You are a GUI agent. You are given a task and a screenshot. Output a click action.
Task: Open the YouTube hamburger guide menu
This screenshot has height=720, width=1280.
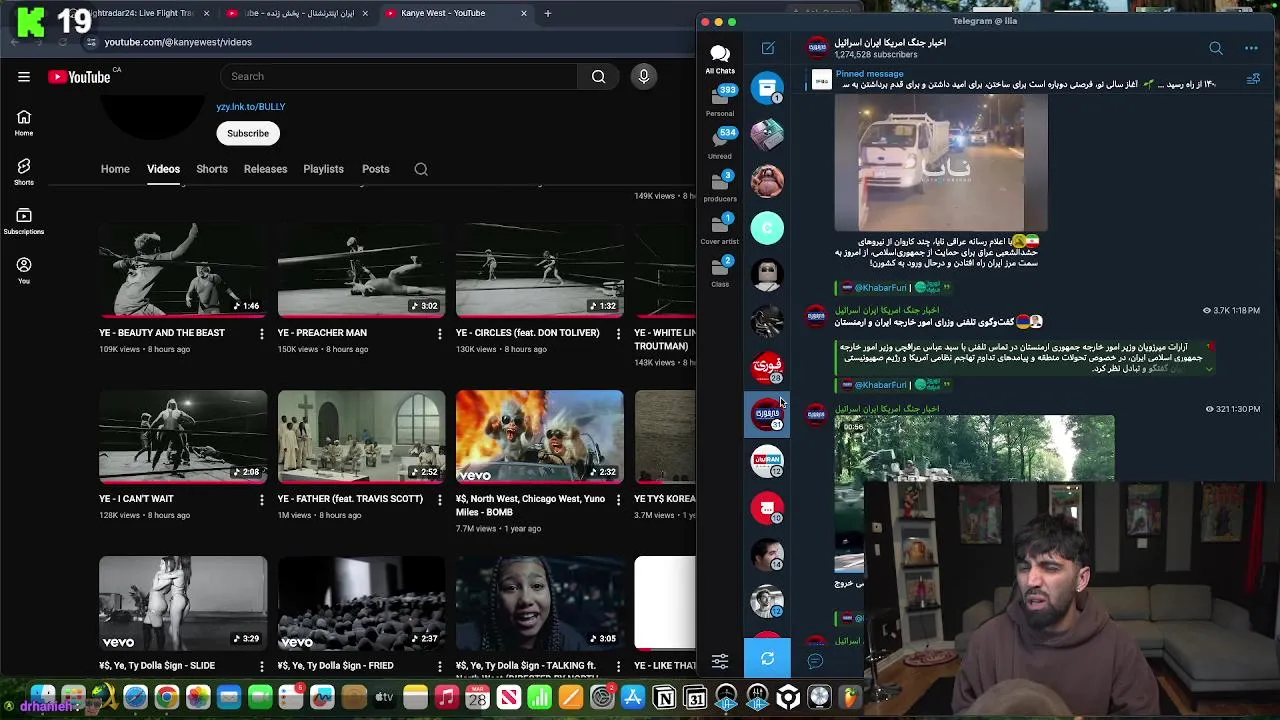coord(24,76)
